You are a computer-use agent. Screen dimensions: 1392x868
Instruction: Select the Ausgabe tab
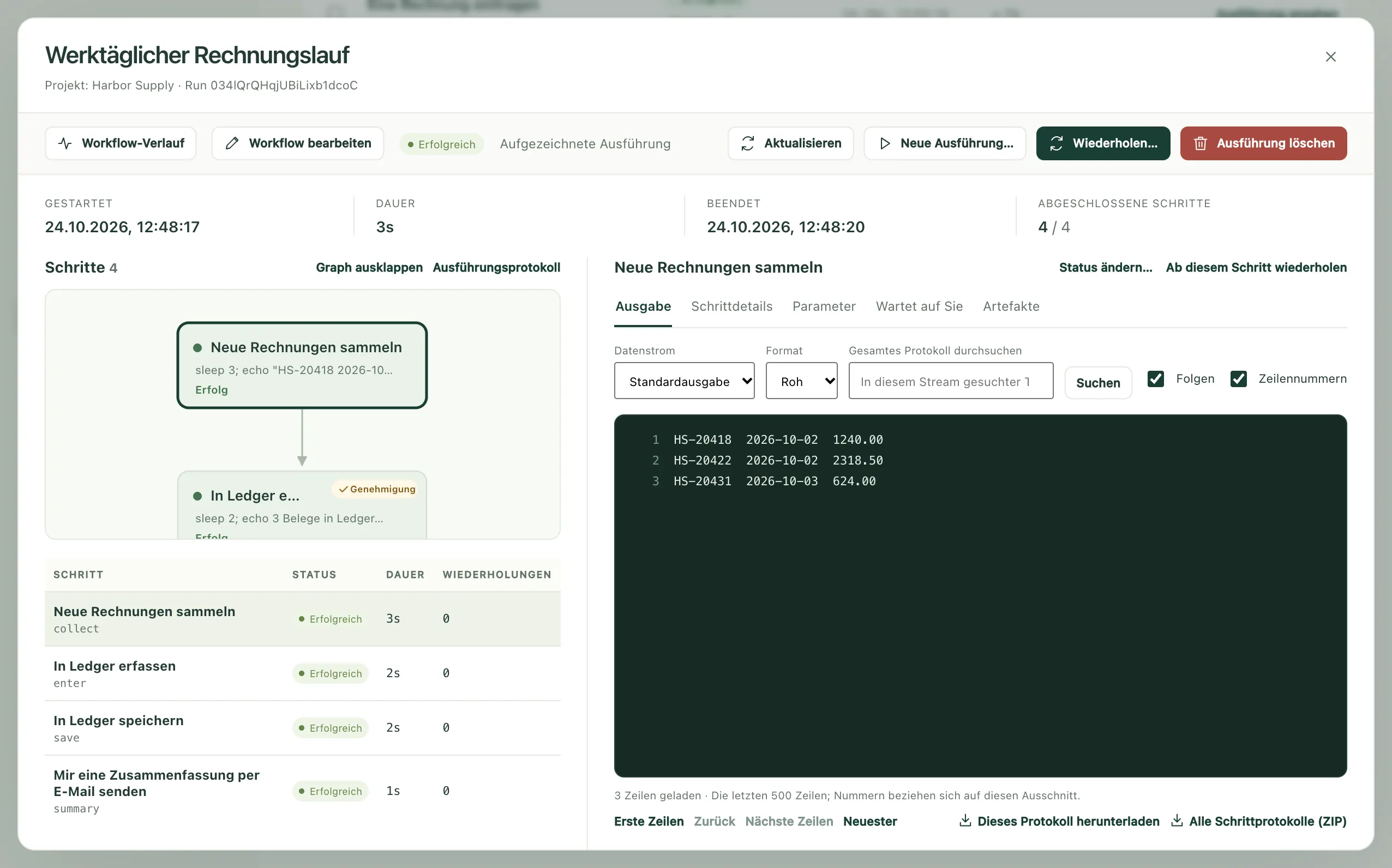(x=643, y=306)
